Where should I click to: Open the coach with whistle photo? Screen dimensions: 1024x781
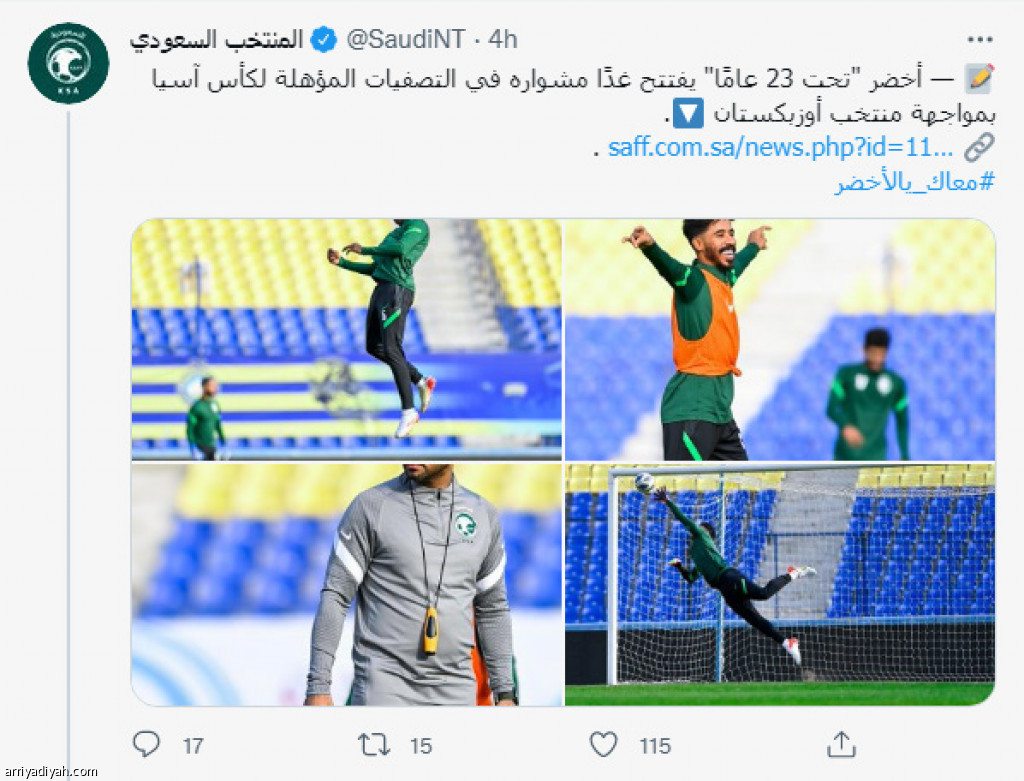[x=346, y=585]
